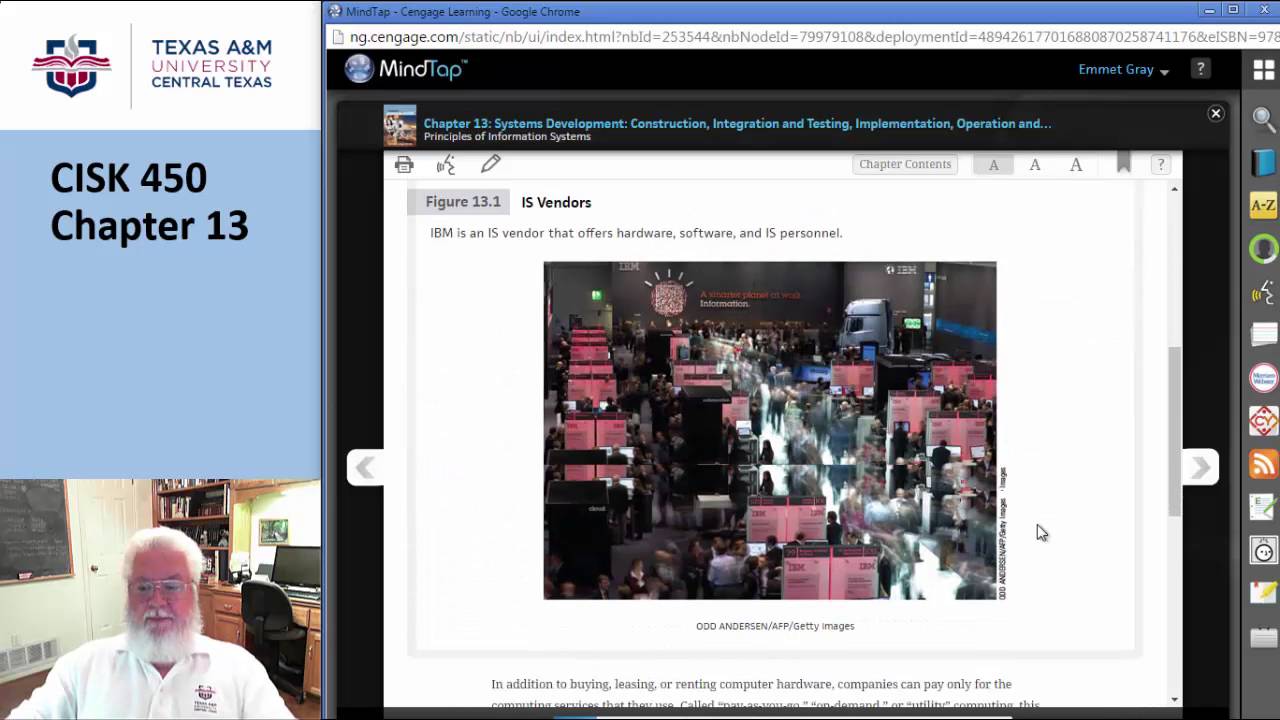Click the Figure 13.1 label
Screen dimensions: 1280x720
(x=462, y=202)
